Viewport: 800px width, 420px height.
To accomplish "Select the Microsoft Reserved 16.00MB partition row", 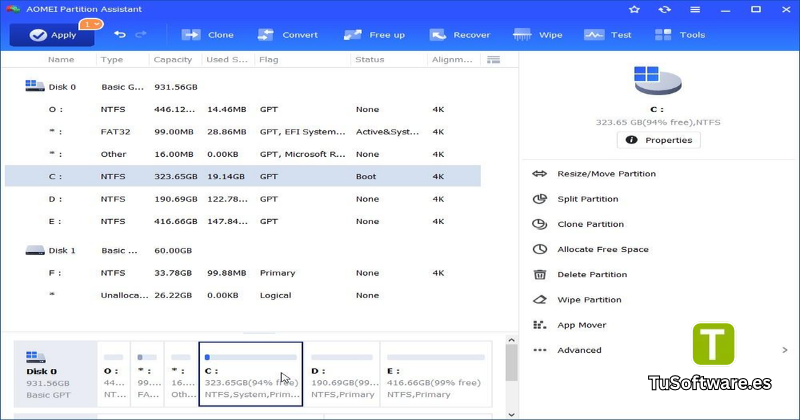I will [x=243, y=154].
